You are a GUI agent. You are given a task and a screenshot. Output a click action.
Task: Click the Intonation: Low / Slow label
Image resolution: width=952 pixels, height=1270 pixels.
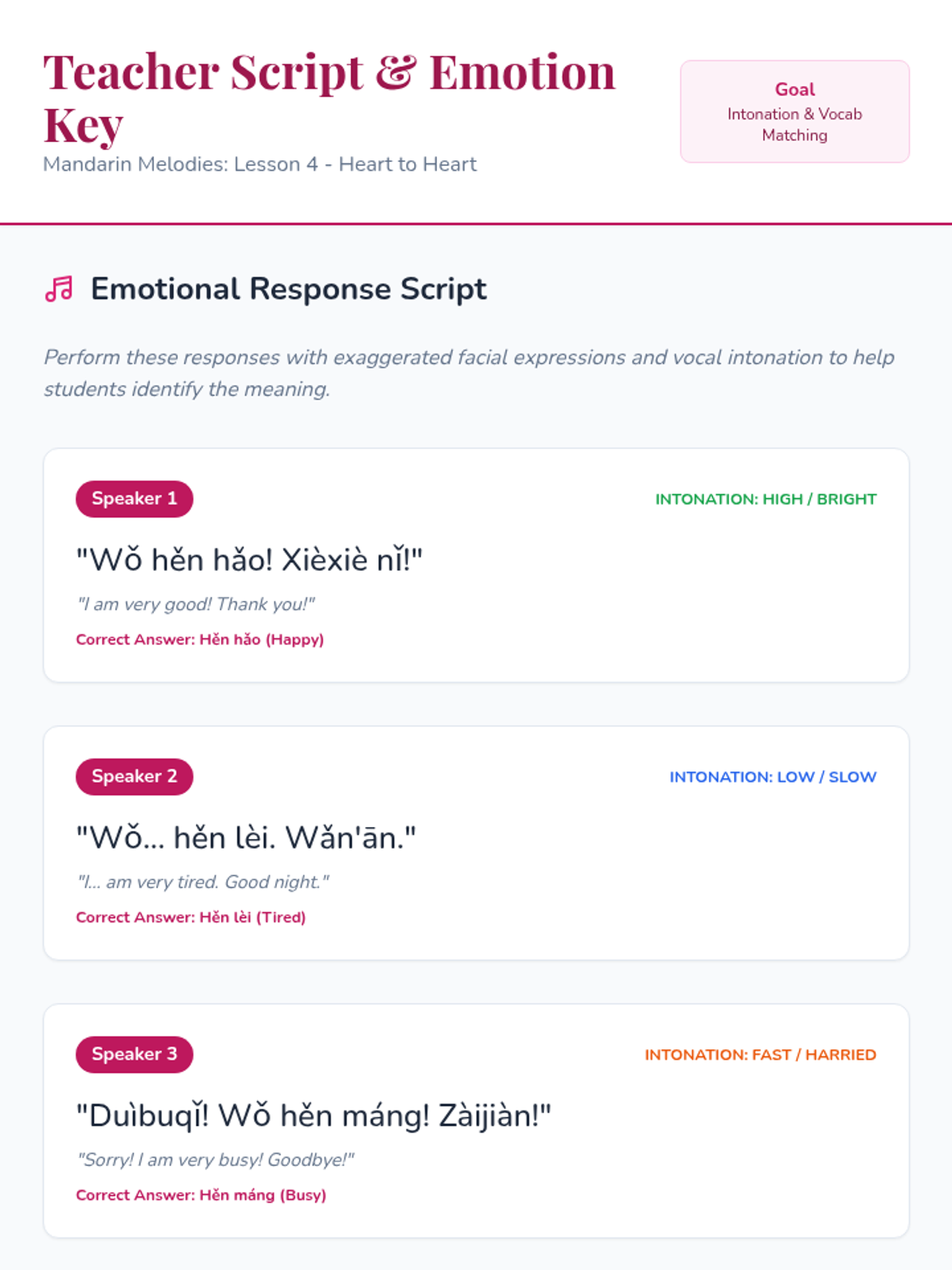[773, 777]
